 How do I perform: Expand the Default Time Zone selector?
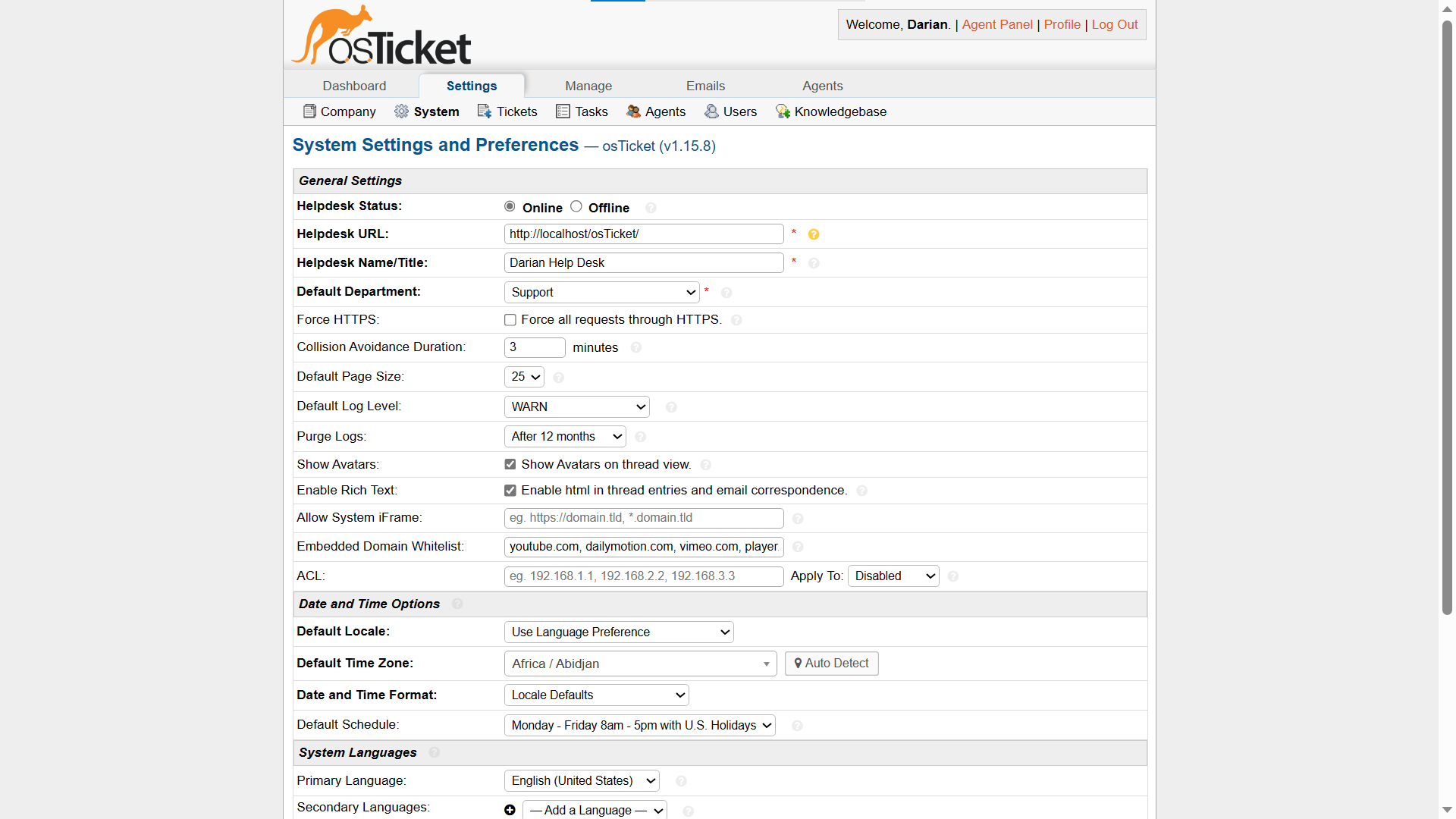point(639,664)
